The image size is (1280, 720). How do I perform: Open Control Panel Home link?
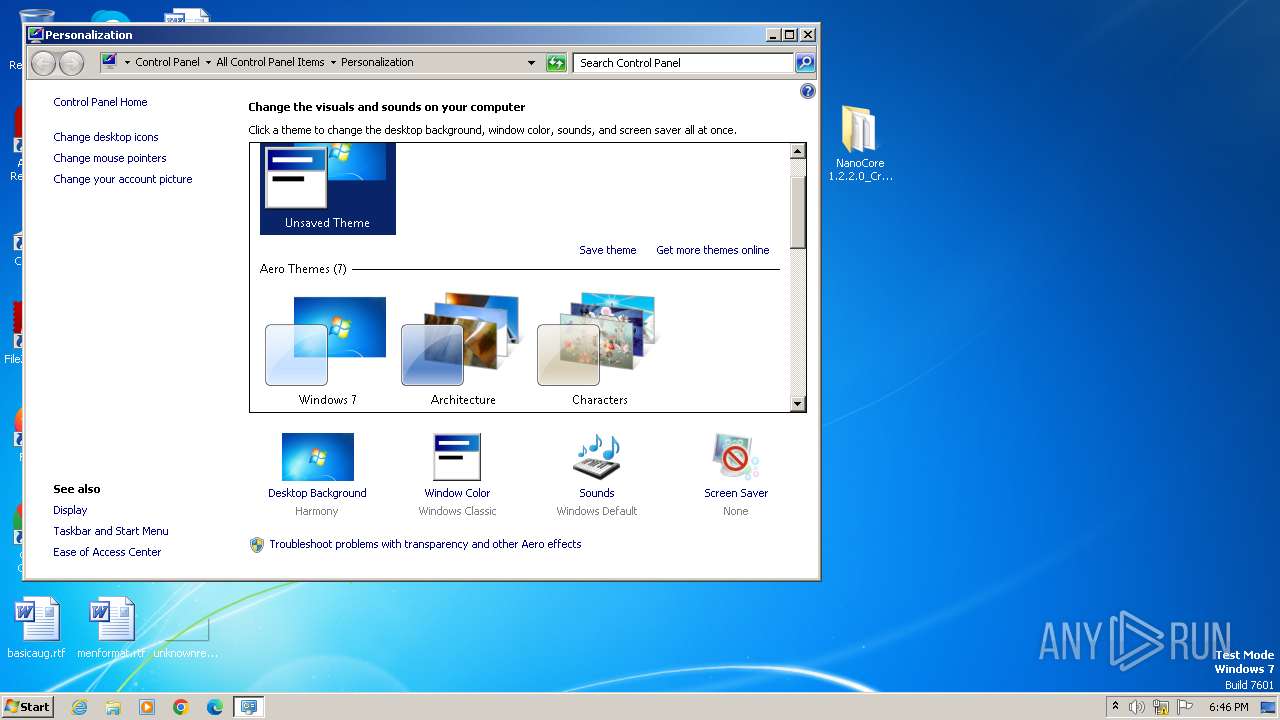point(100,102)
